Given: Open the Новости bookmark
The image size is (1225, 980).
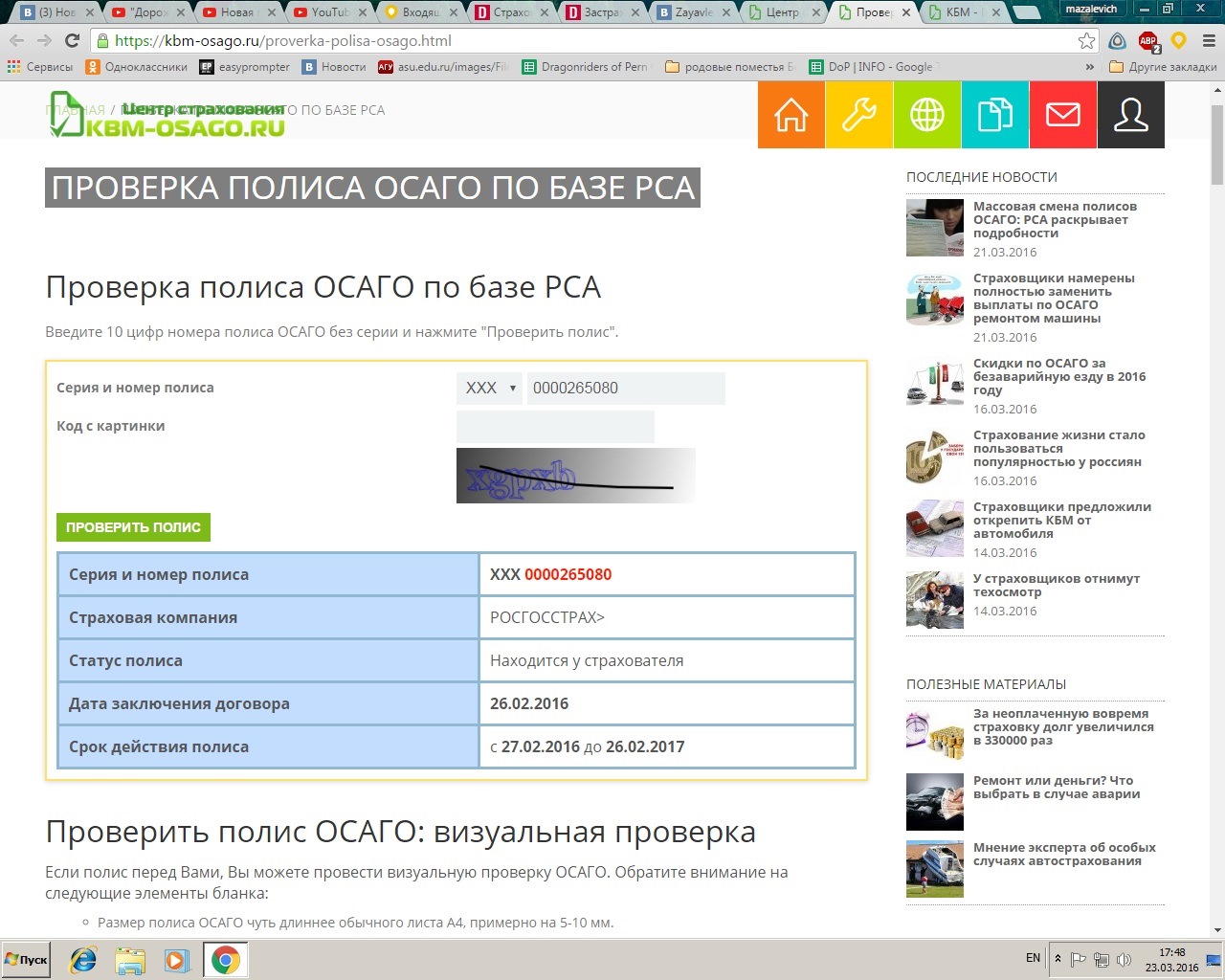Looking at the screenshot, I should pyautogui.click(x=334, y=67).
